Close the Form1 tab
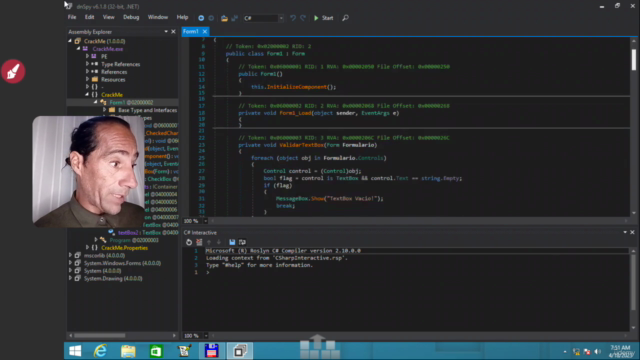Image resolution: width=640 pixels, height=360 pixels. click(205, 31)
